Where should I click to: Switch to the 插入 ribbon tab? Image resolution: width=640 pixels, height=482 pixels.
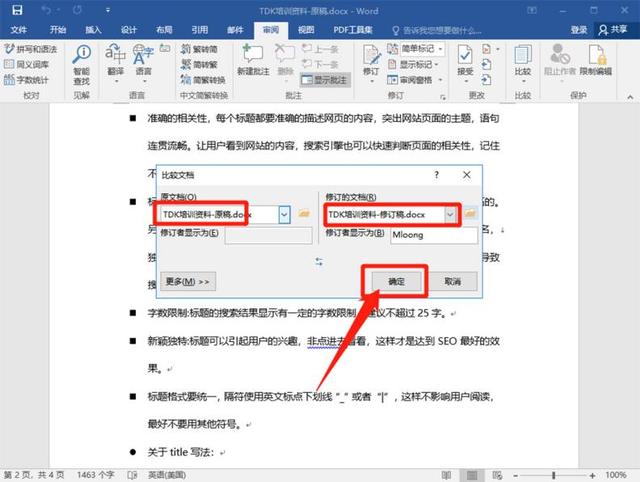coord(93,30)
